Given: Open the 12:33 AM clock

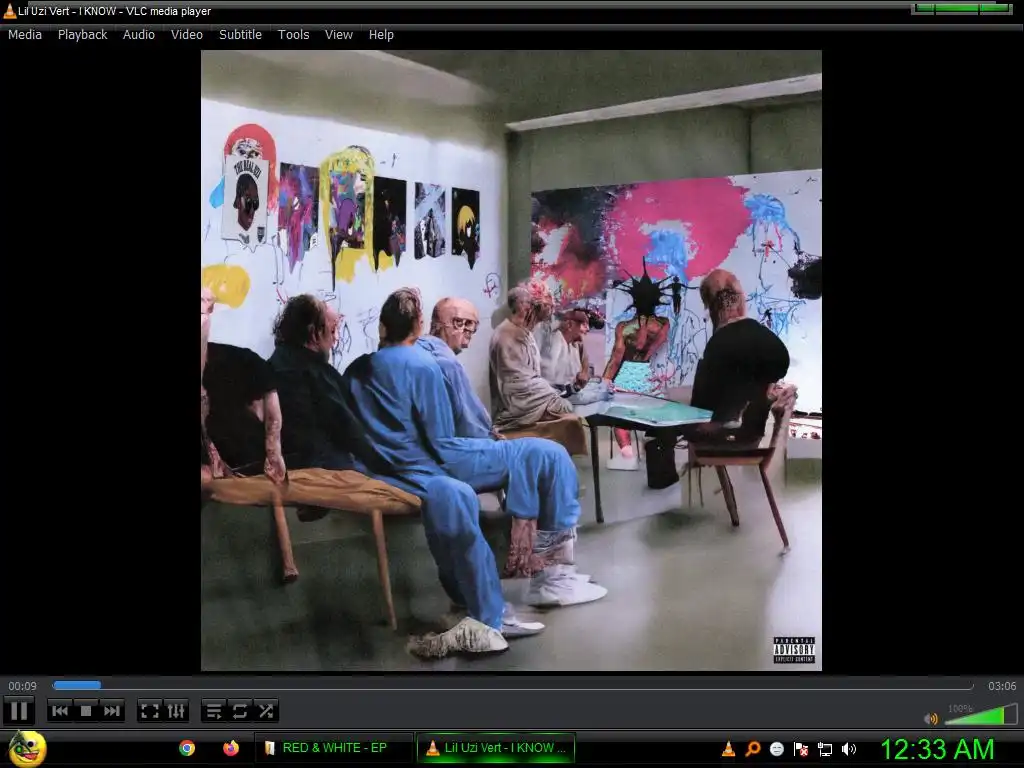Looking at the screenshot, I should (x=937, y=749).
